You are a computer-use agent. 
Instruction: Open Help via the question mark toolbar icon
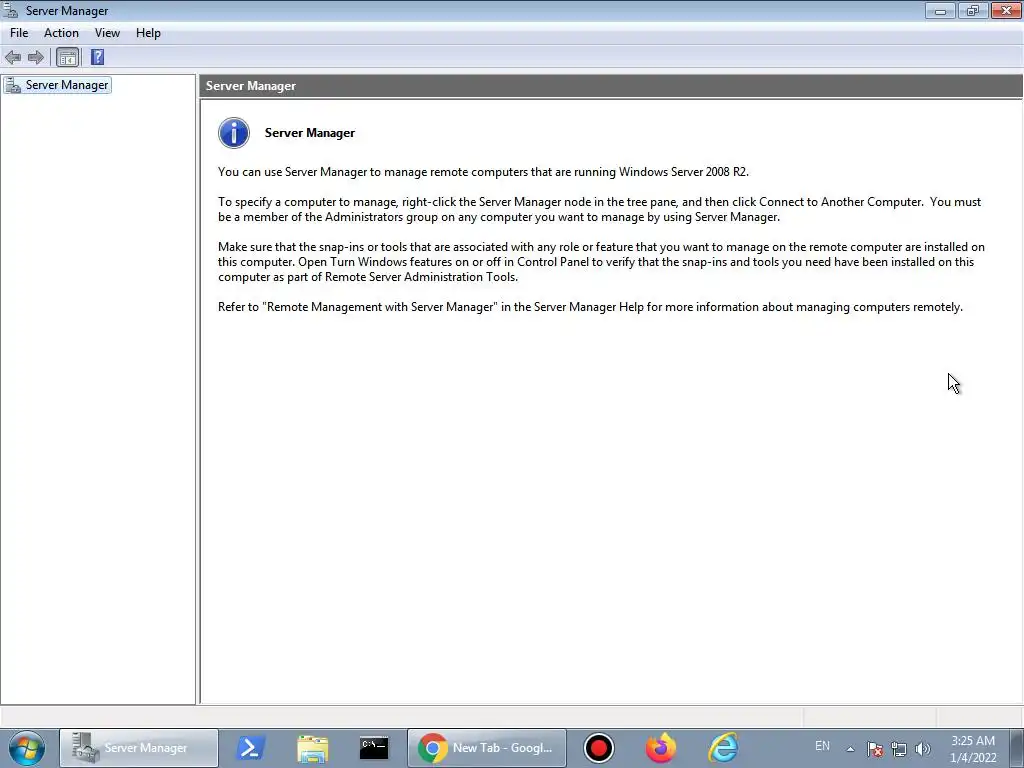pos(97,57)
